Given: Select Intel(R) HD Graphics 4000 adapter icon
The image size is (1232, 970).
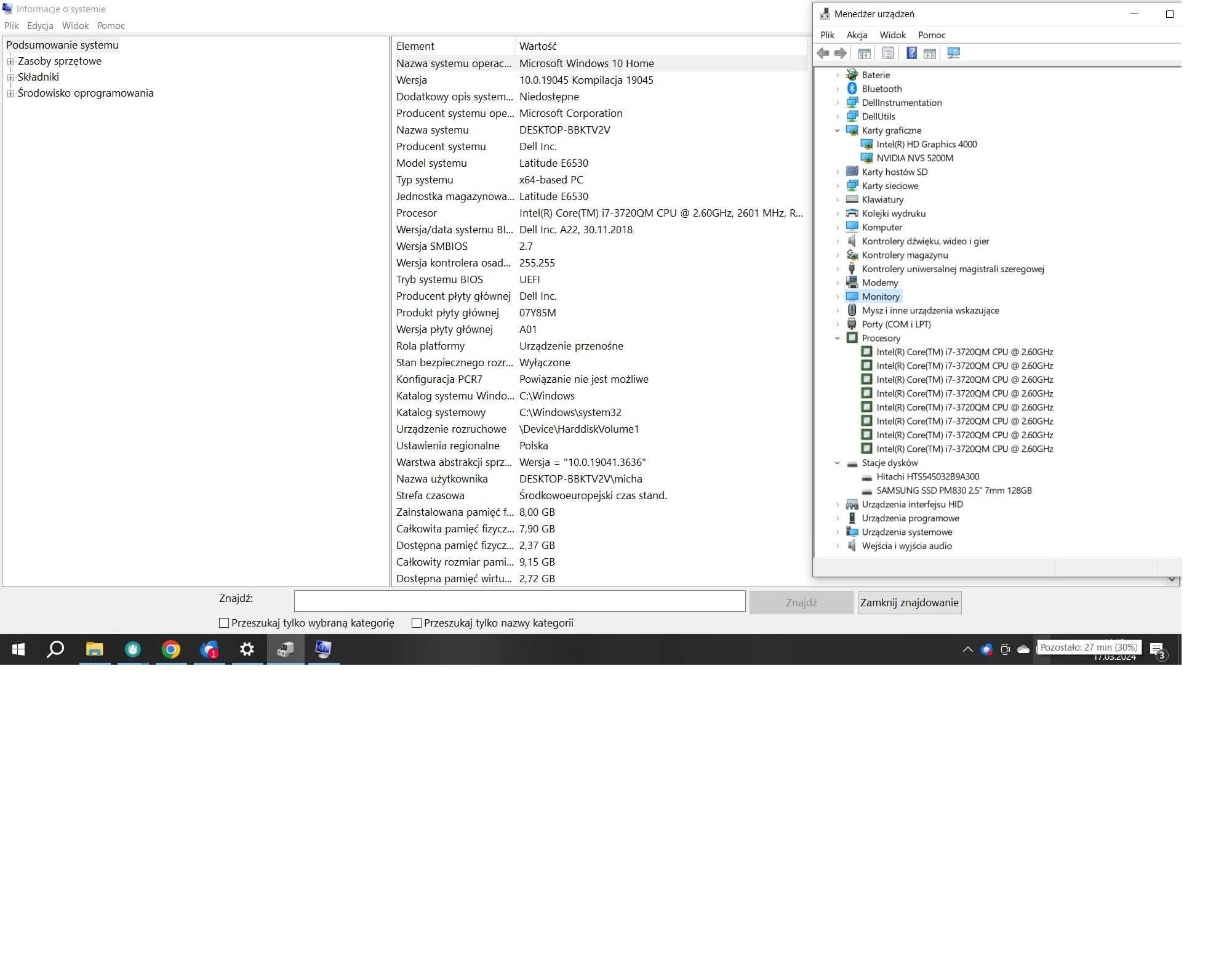Looking at the screenshot, I should point(866,144).
